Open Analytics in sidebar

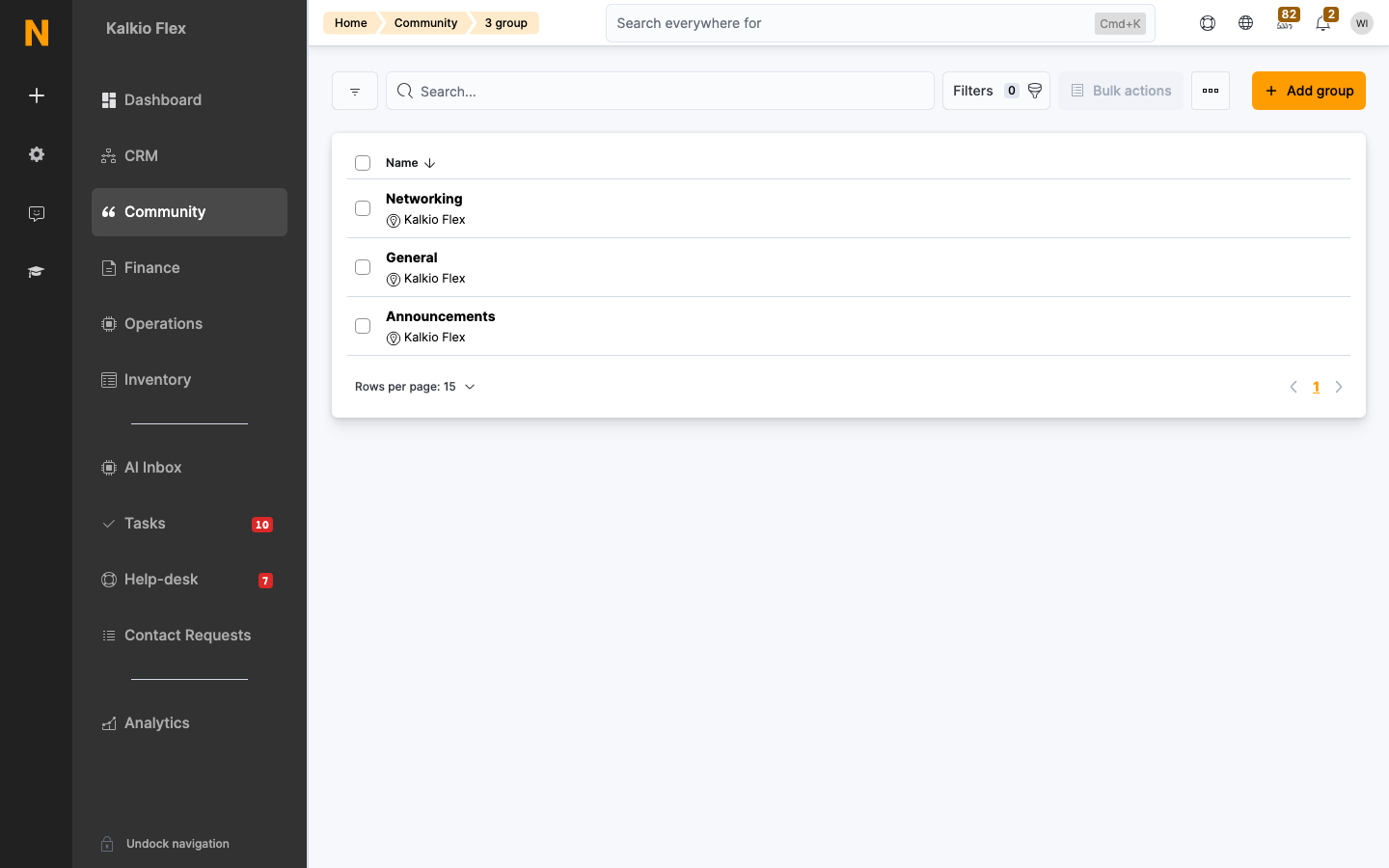(x=189, y=723)
